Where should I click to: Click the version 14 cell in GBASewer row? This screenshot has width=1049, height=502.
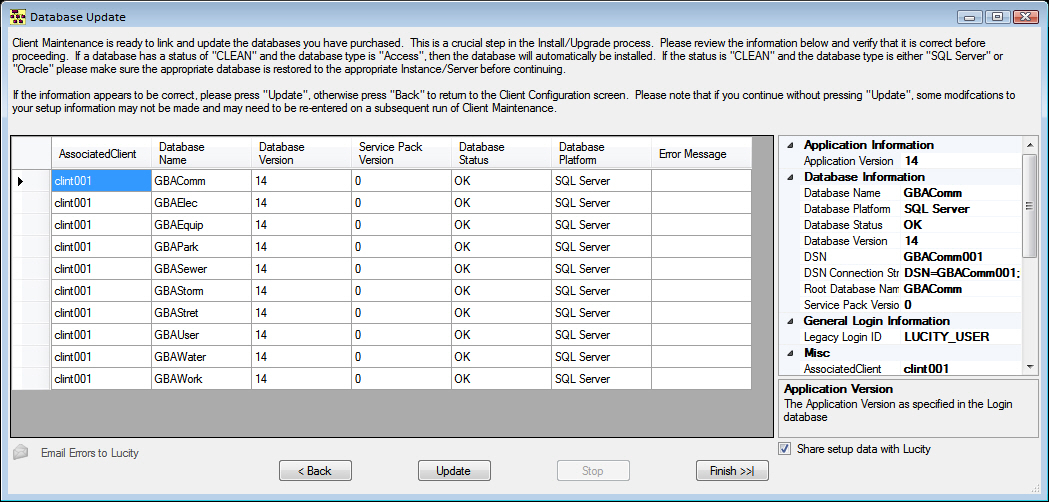pyautogui.click(x=302, y=269)
